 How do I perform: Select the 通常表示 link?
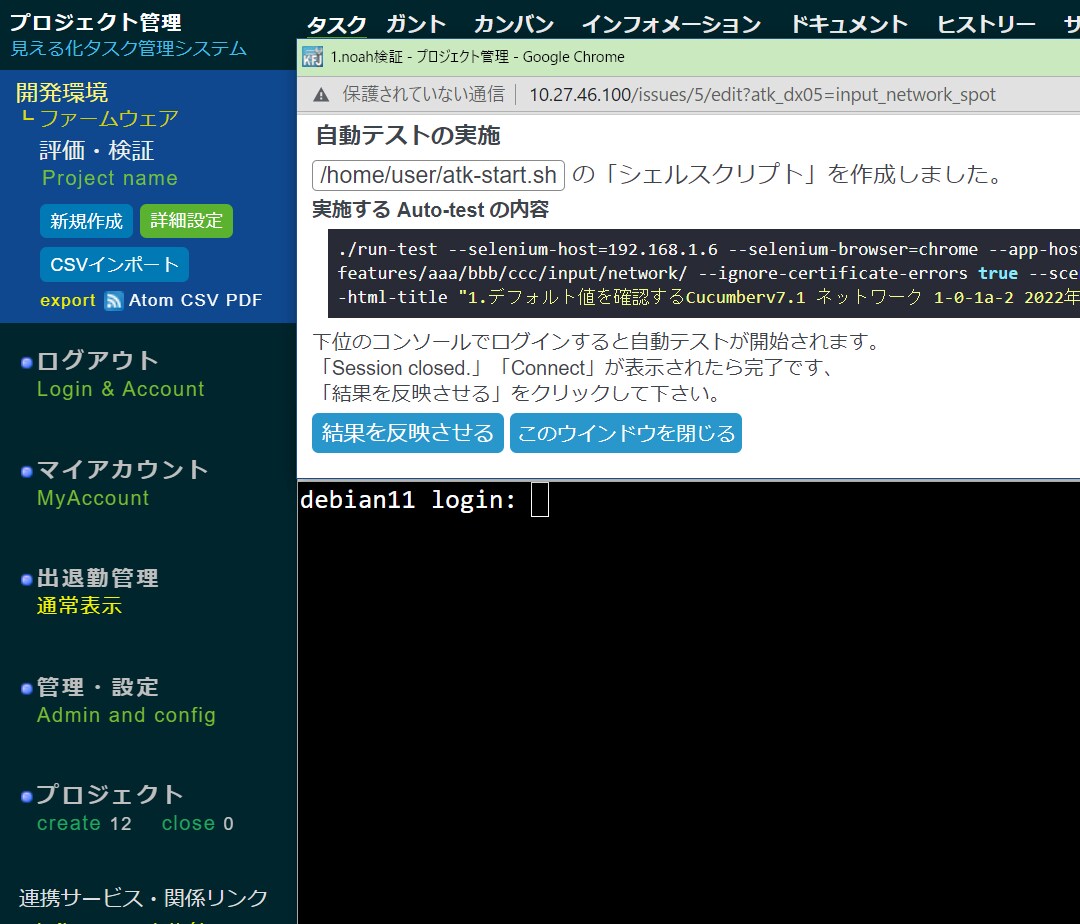(79, 606)
